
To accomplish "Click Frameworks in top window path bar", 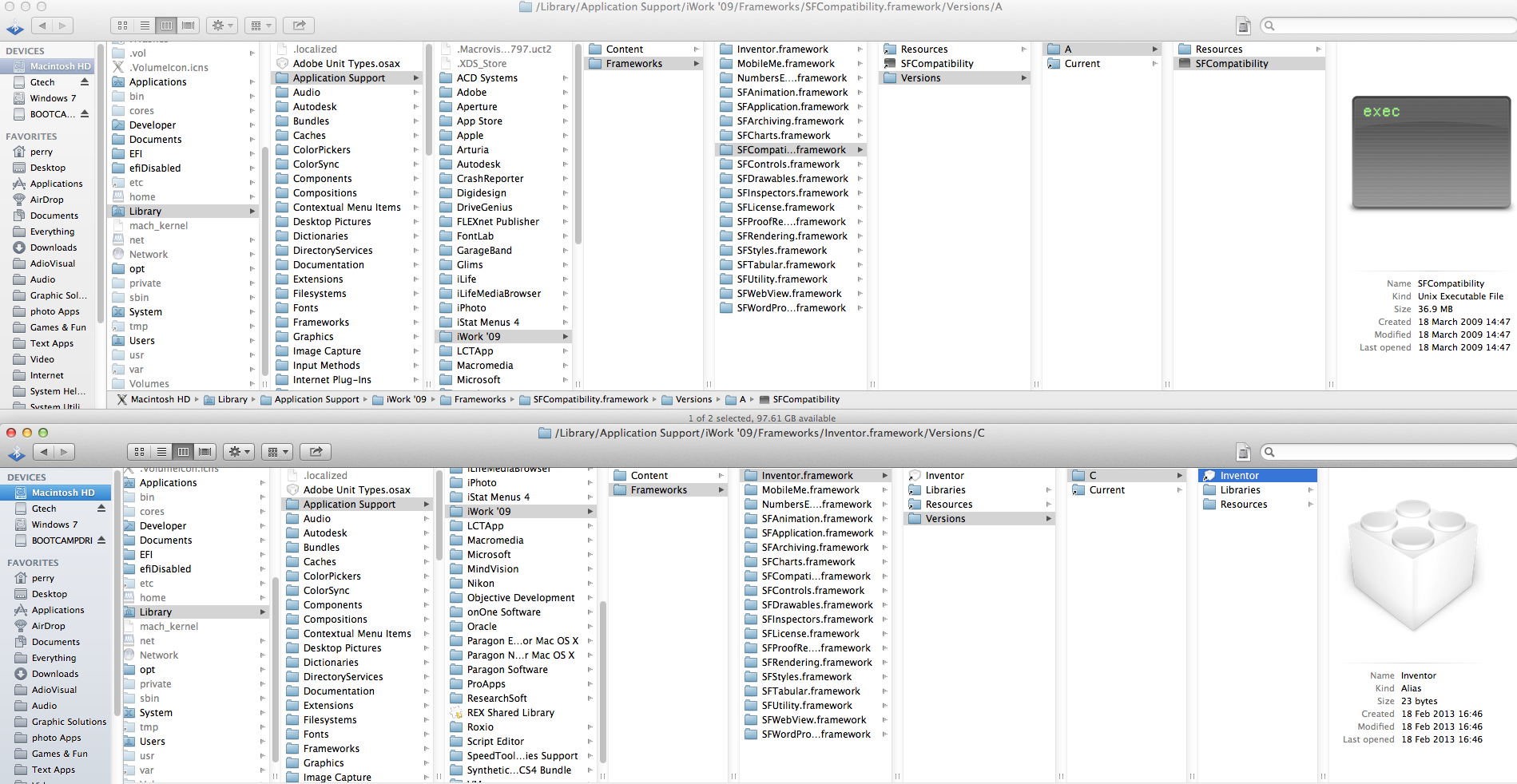I will pyautogui.click(x=473, y=399).
